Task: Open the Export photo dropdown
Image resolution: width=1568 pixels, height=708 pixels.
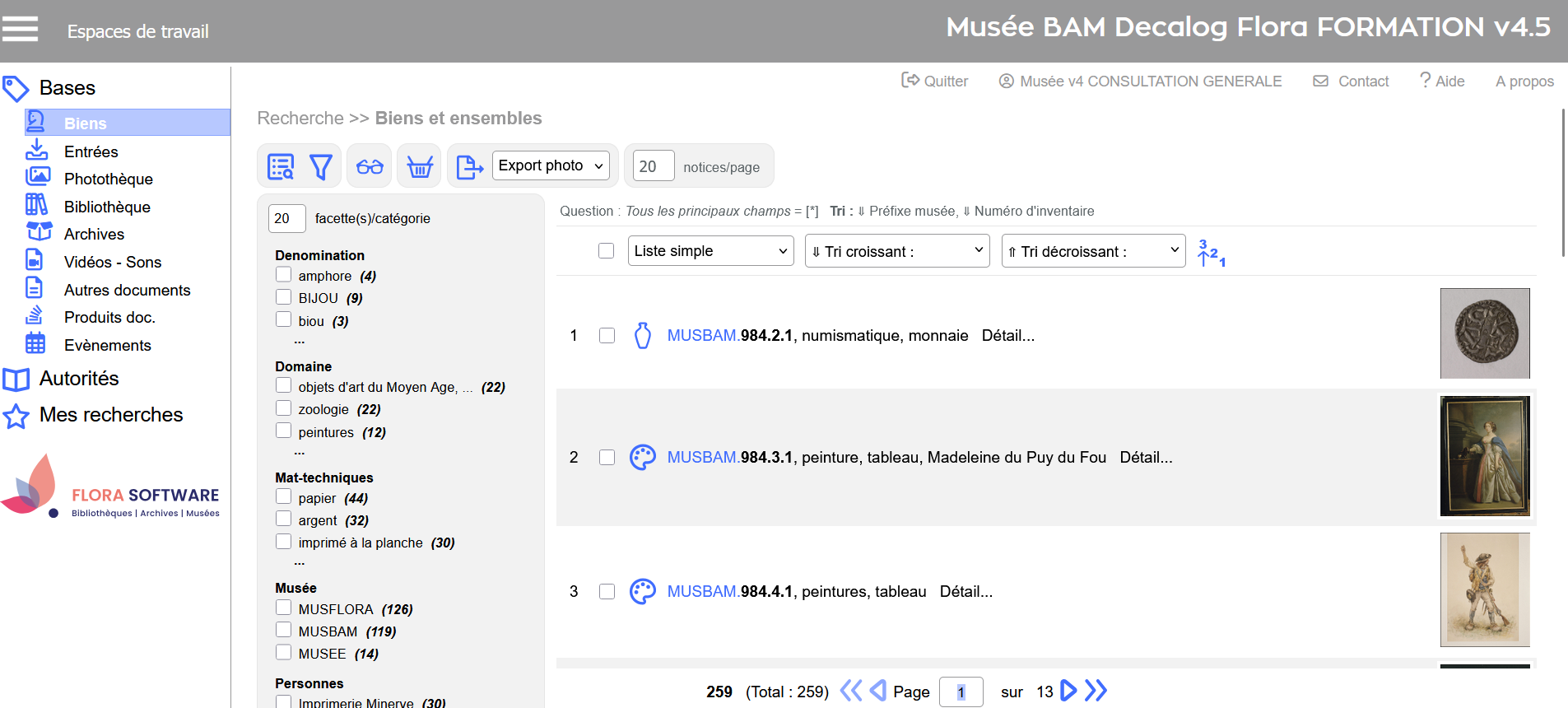Action: [551, 165]
